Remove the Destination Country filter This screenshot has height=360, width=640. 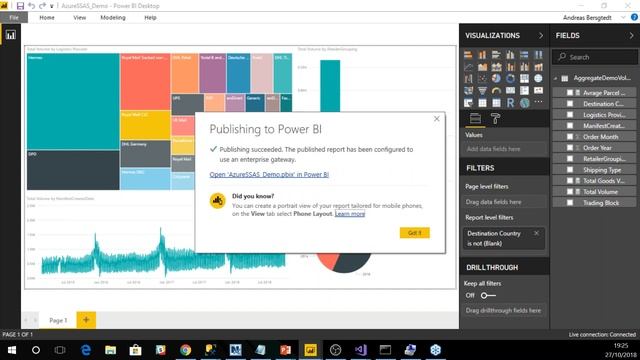coord(536,233)
